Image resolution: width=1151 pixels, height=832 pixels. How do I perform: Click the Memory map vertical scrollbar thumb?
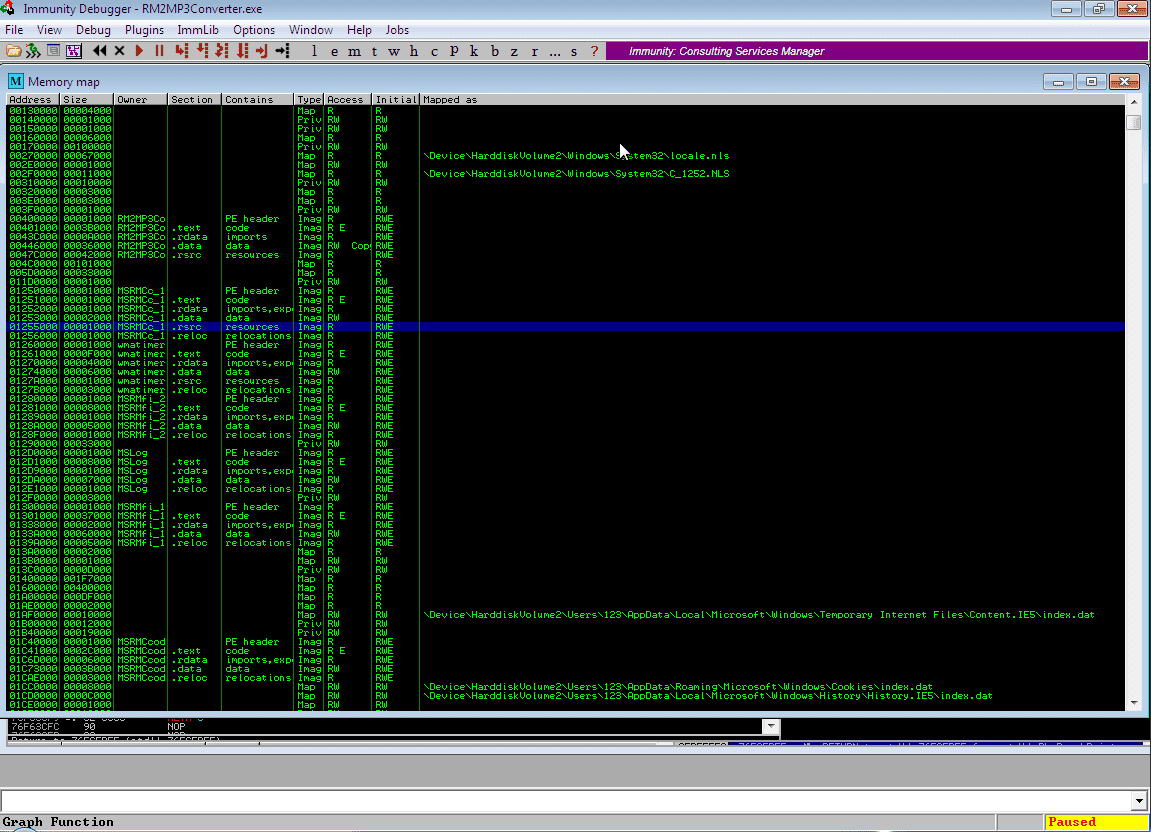1133,123
